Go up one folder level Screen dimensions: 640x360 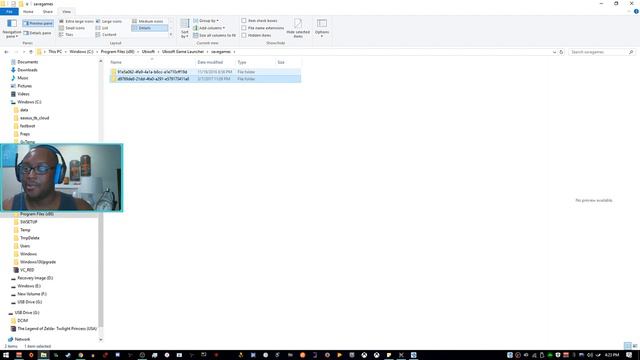point(31,52)
